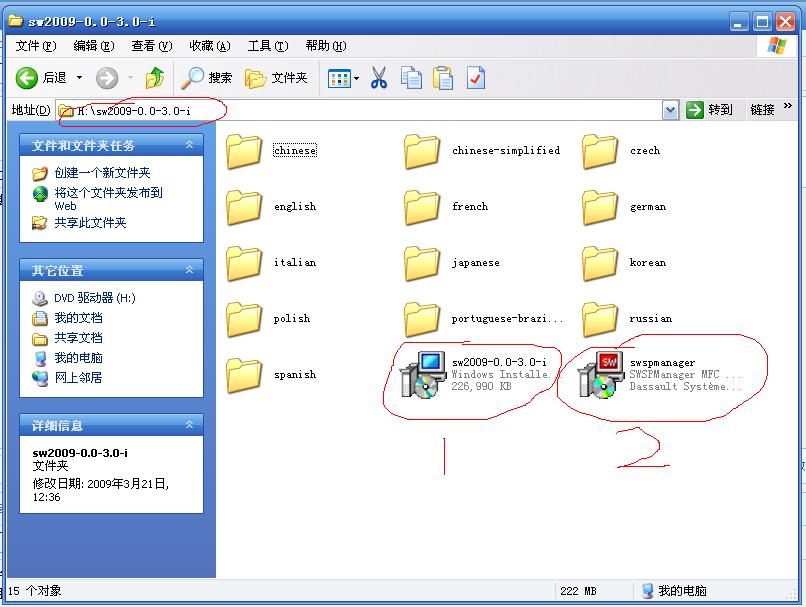Image resolution: width=806 pixels, height=607 pixels.
Task: Select the russian folder icon
Action: [600, 320]
